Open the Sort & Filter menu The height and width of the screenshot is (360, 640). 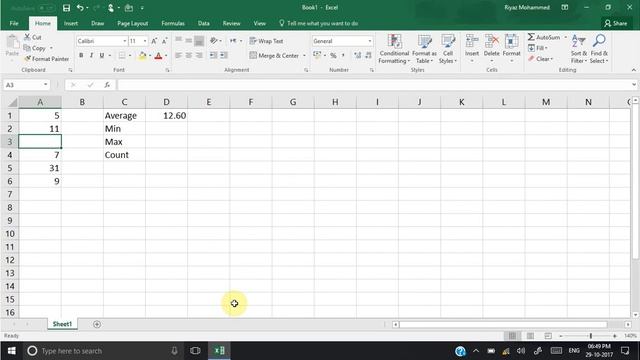pyautogui.click(x=579, y=49)
